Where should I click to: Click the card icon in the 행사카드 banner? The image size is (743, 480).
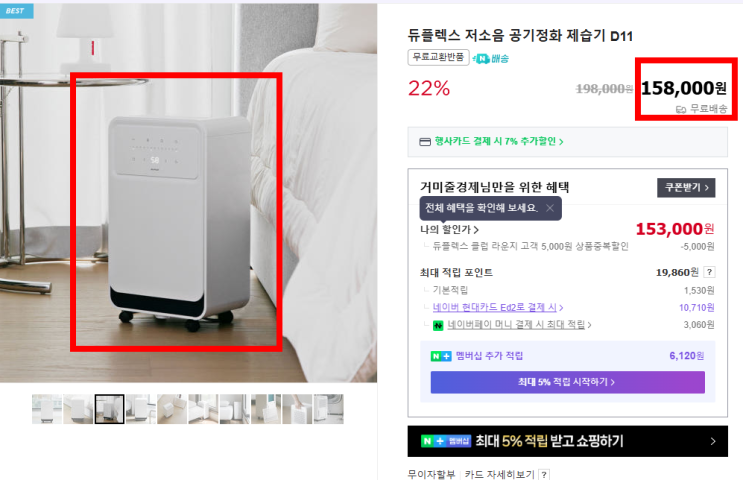(425, 142)
